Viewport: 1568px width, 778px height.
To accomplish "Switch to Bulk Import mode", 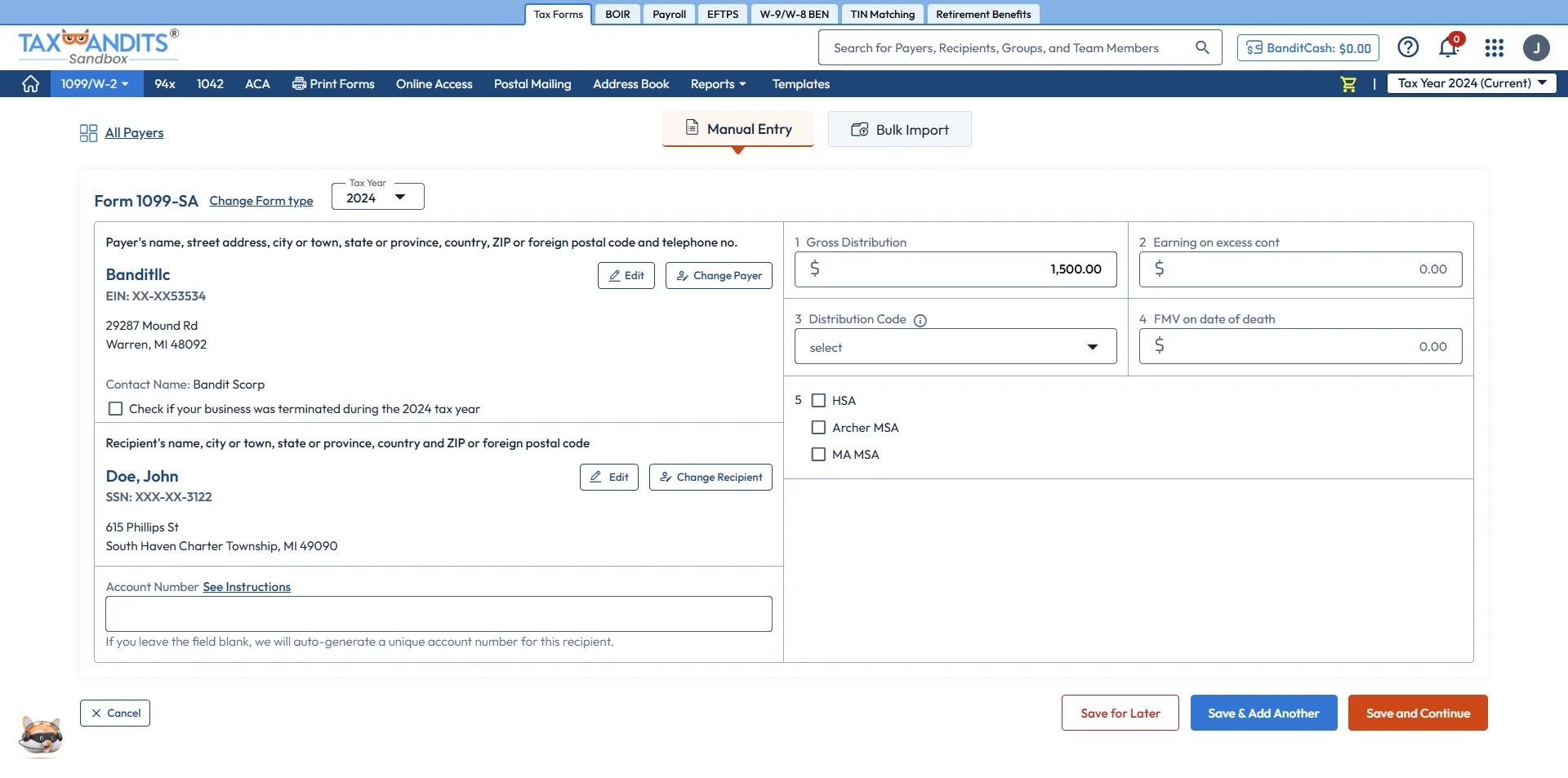I will tap(899, 129).
